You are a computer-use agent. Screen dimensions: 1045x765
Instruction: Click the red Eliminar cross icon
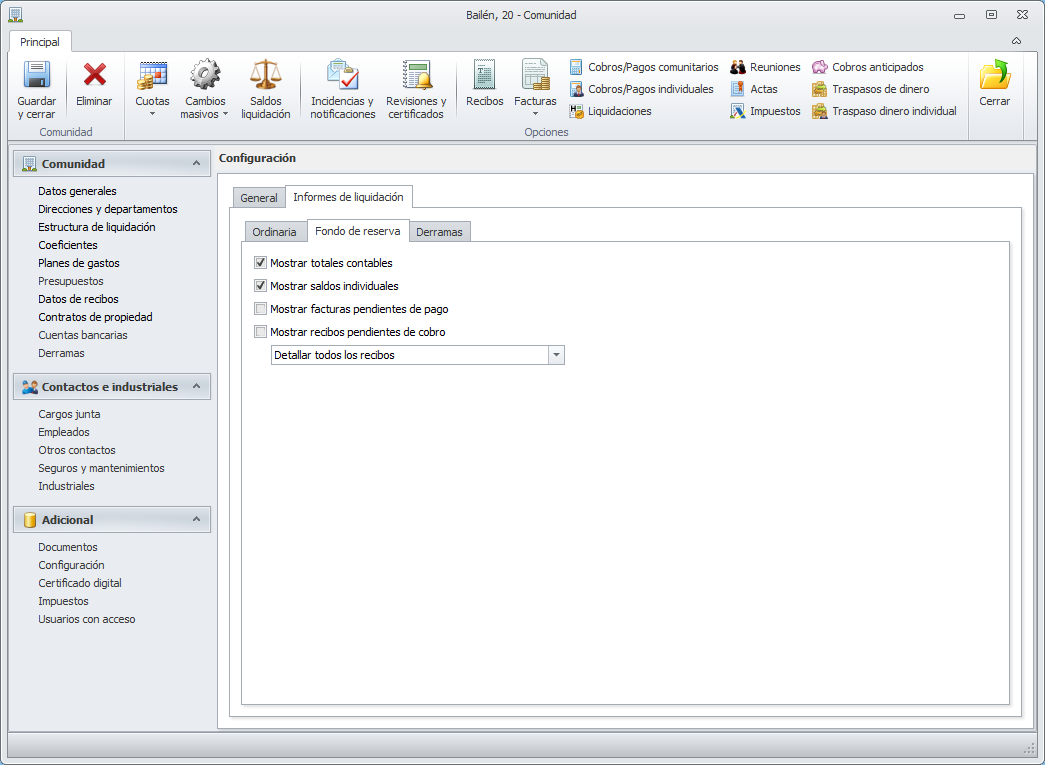94,74
